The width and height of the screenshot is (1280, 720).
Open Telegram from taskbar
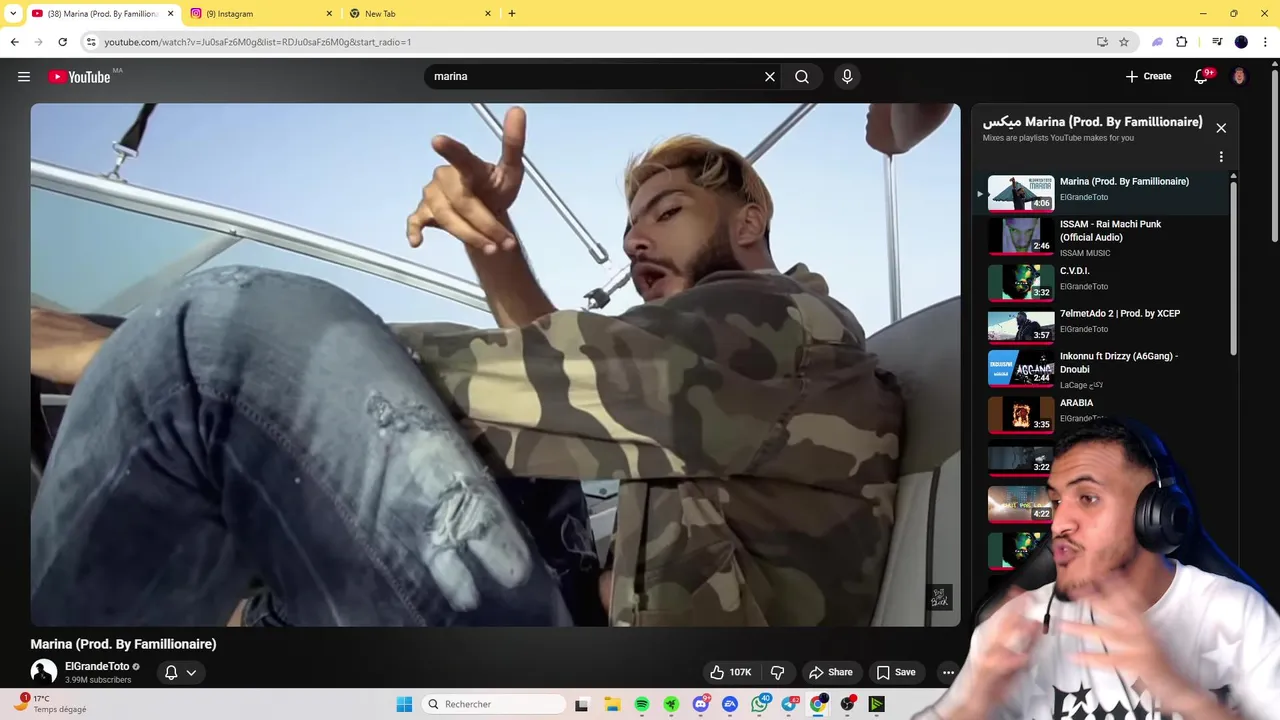789,704
